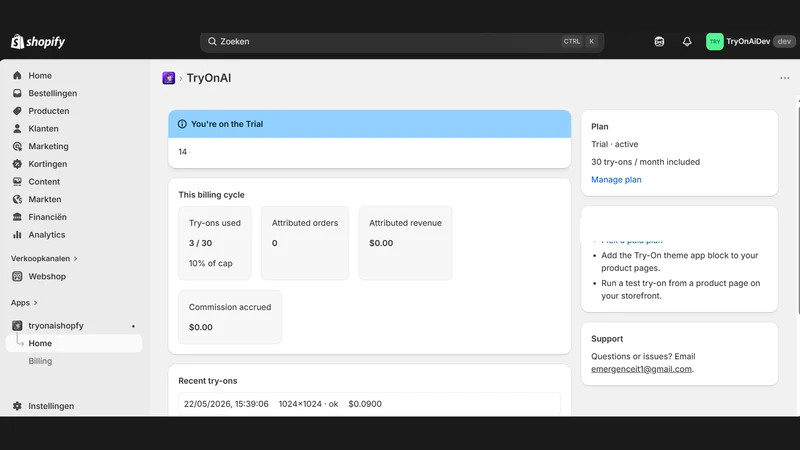Click "Add the Try-On theme app block" item
This screenshot has width=800, height=450.
(680, 262)
